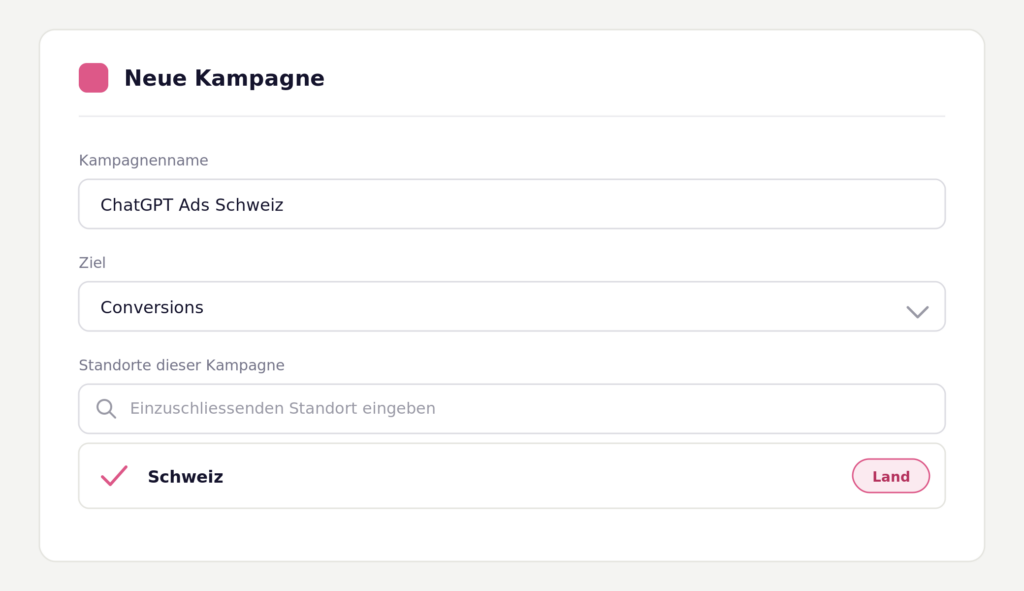The height and width of the screenshot is (591, 1024).
Task: Click the Land badge on Schweiz row
Action: [x=891, y=476]
